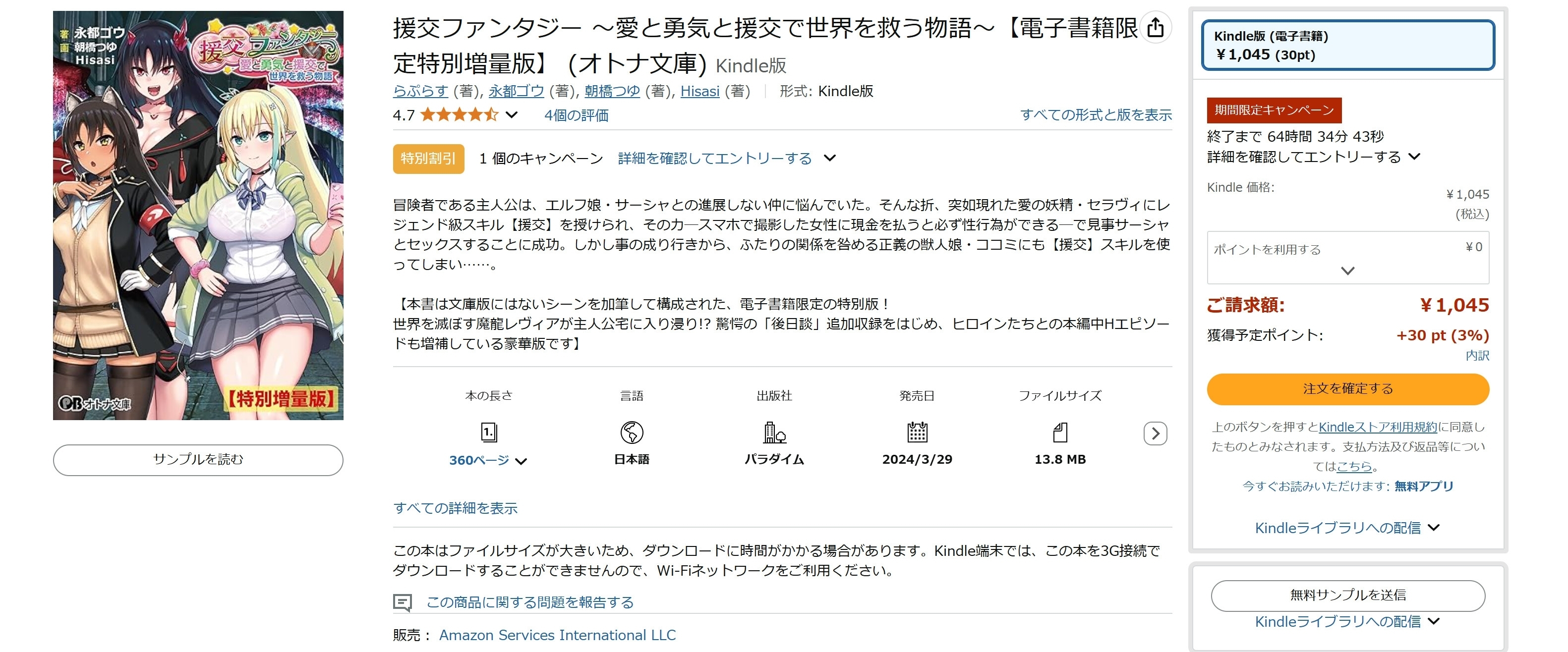Viewport: 1568px width, 652px height.
Task: Click the 注文を確定する order button
Action: (1348, 389)
